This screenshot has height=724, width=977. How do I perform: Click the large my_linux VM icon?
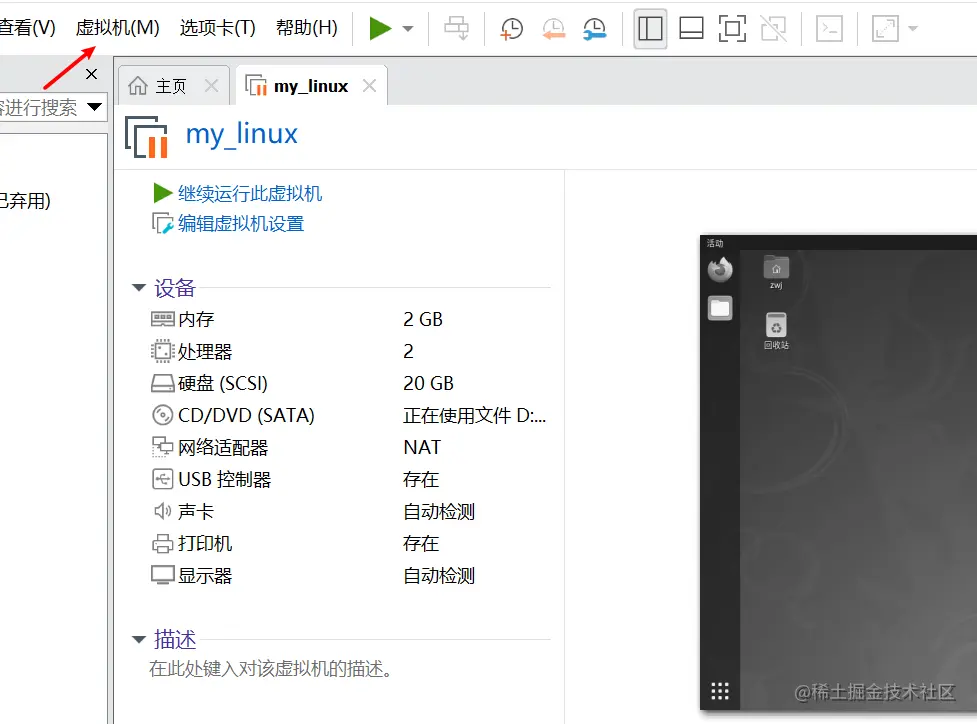[x=147, y=136]
